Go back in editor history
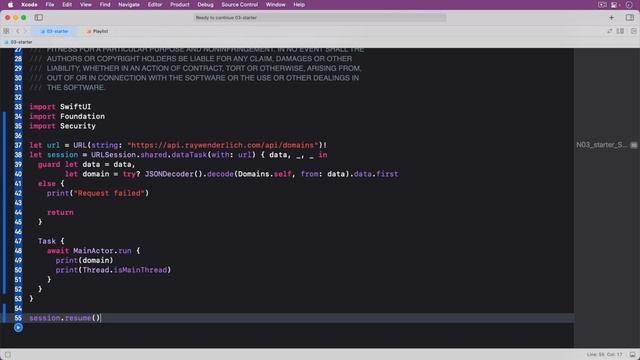 tap(18, 31)
